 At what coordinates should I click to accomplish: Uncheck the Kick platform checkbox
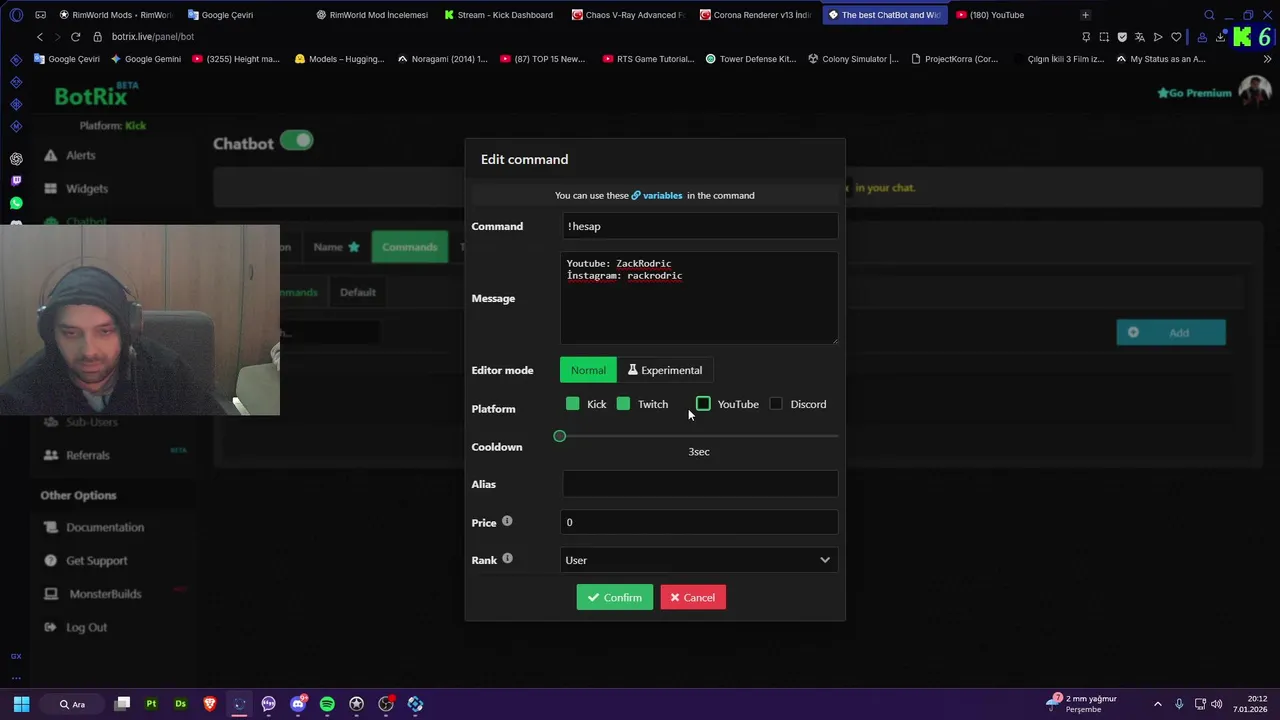point(572,404)
